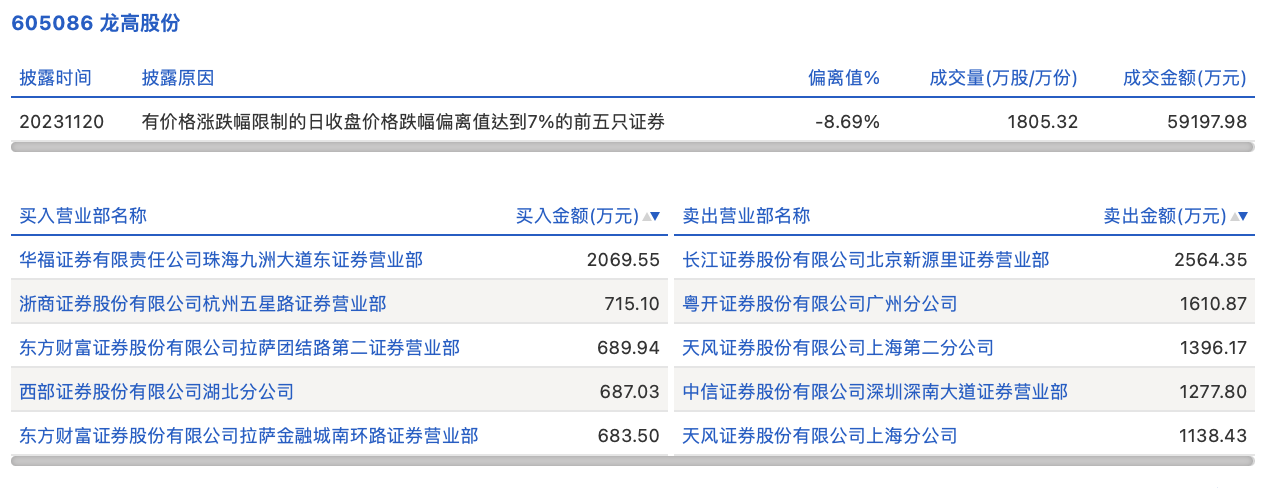Select 浙商证券杭州五星路证券营业部 link
The width and height of the screenshot is (1264, 488).
tap(203, 304)
